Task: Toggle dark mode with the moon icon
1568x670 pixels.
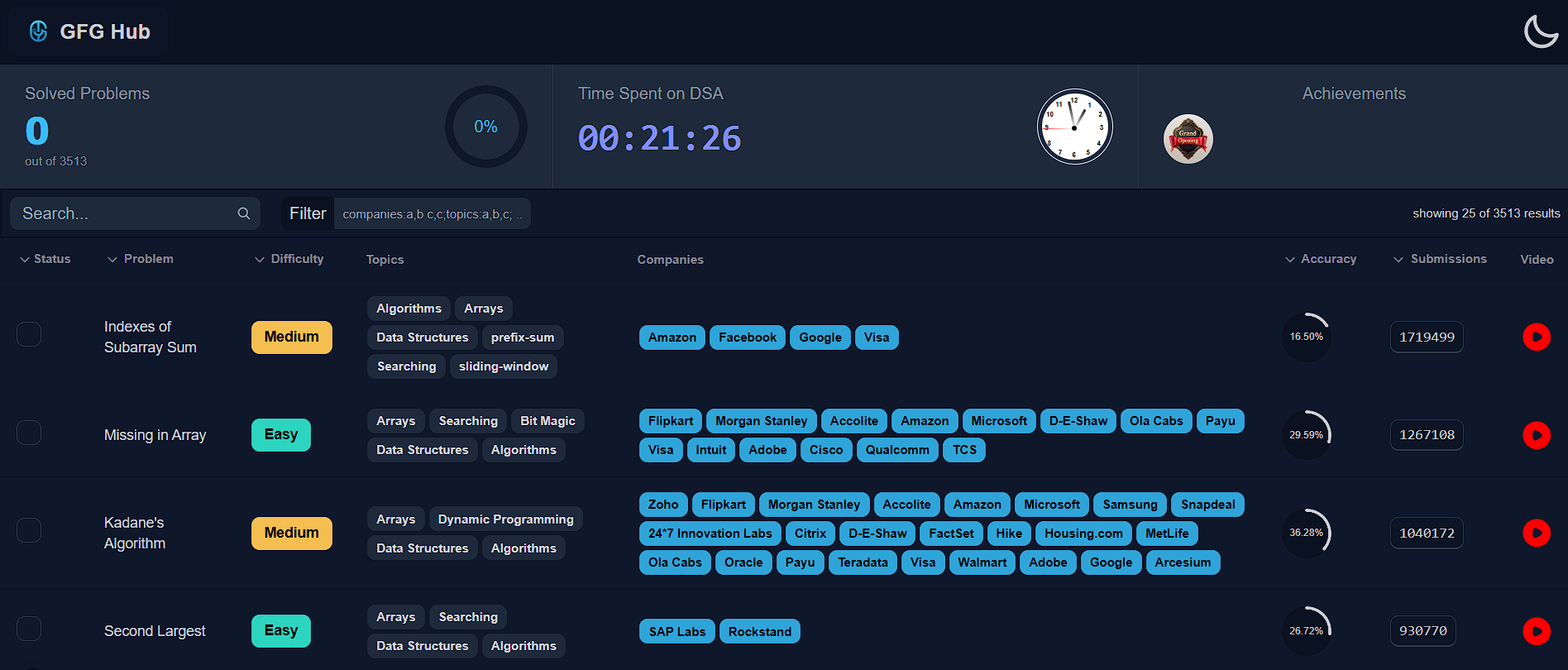Action: [x=1541, y=31]
